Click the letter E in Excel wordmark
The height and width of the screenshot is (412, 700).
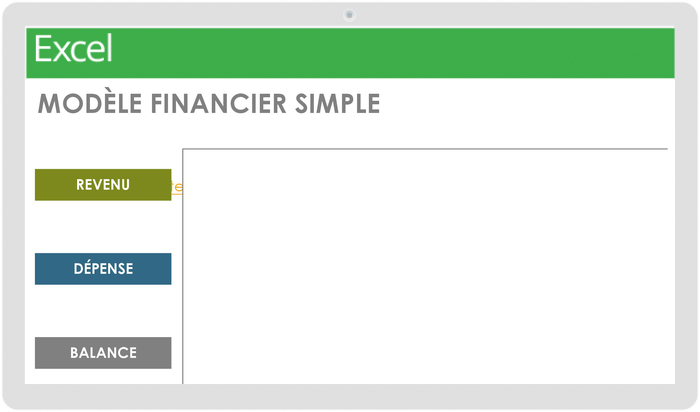click(x=43, y=49)
